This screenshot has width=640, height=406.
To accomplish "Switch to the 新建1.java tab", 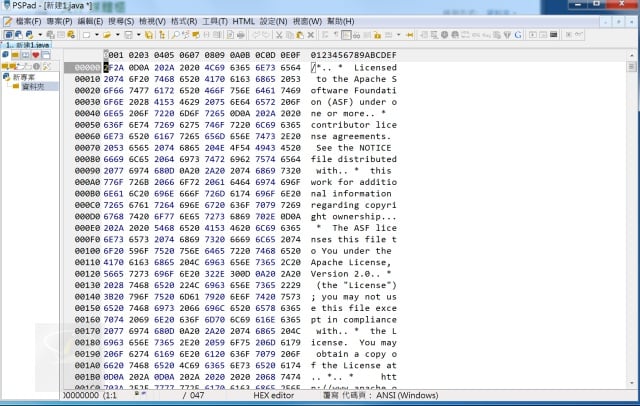I will coord(28,46).
